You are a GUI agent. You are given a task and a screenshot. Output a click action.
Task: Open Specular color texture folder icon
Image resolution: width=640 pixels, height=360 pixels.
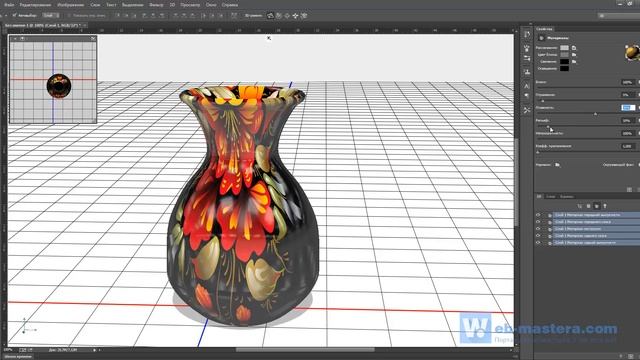pos(574,55)
